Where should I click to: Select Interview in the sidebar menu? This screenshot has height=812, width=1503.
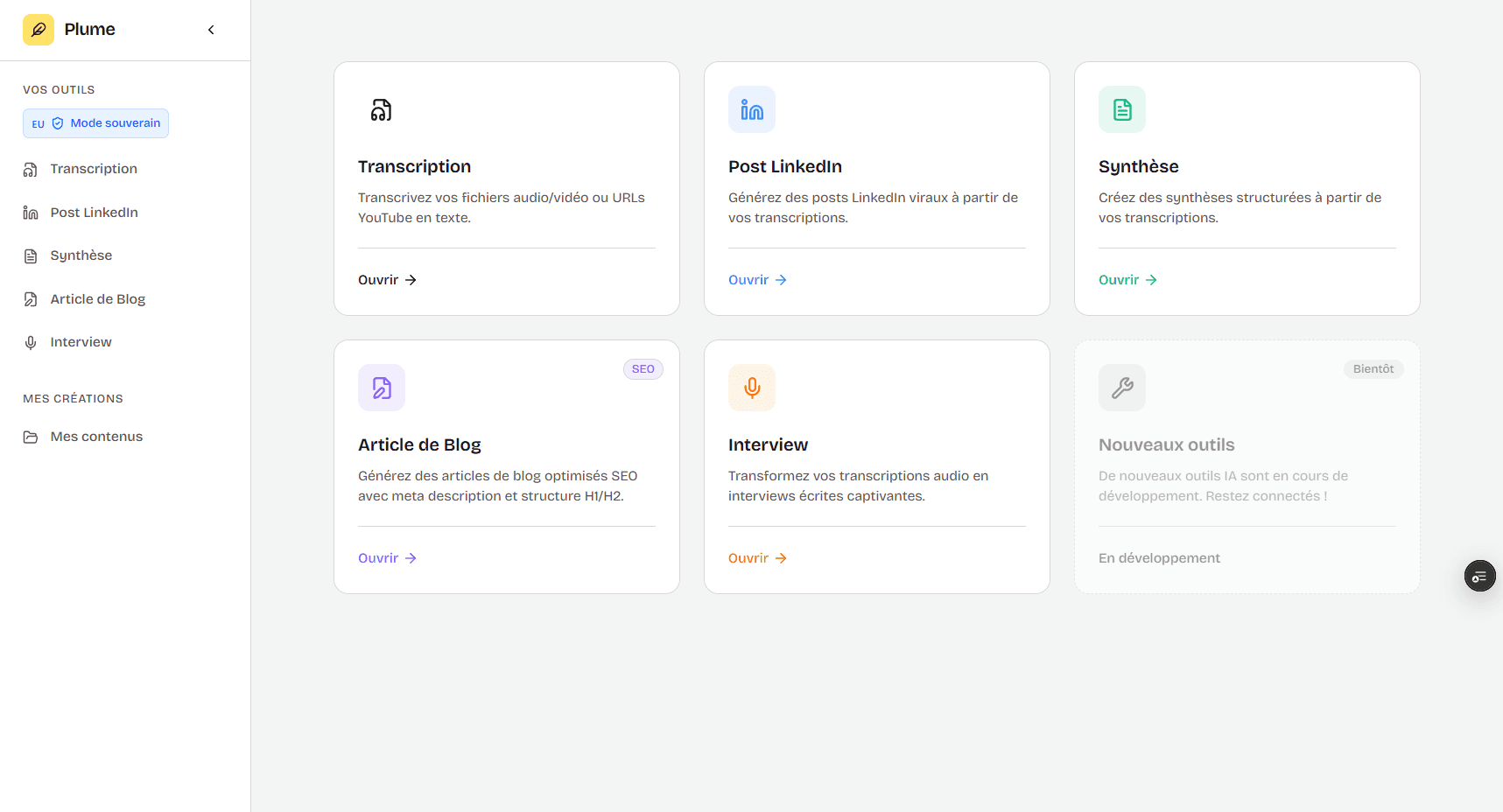80,341
